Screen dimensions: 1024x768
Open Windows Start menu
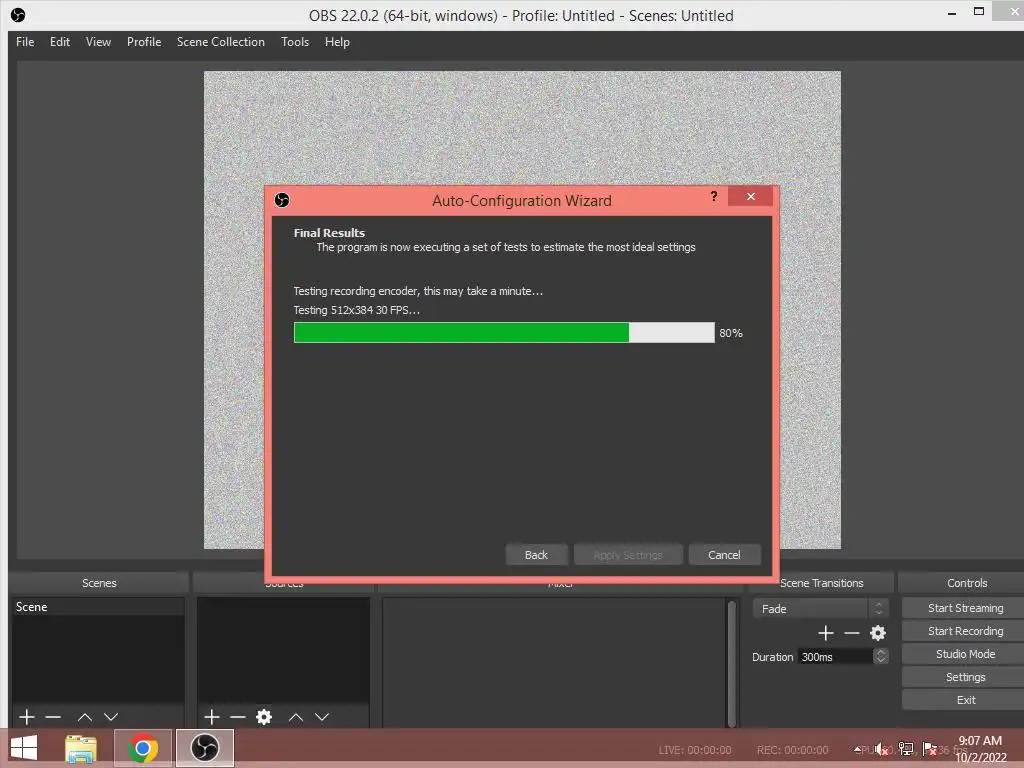(x=24, y=748)
